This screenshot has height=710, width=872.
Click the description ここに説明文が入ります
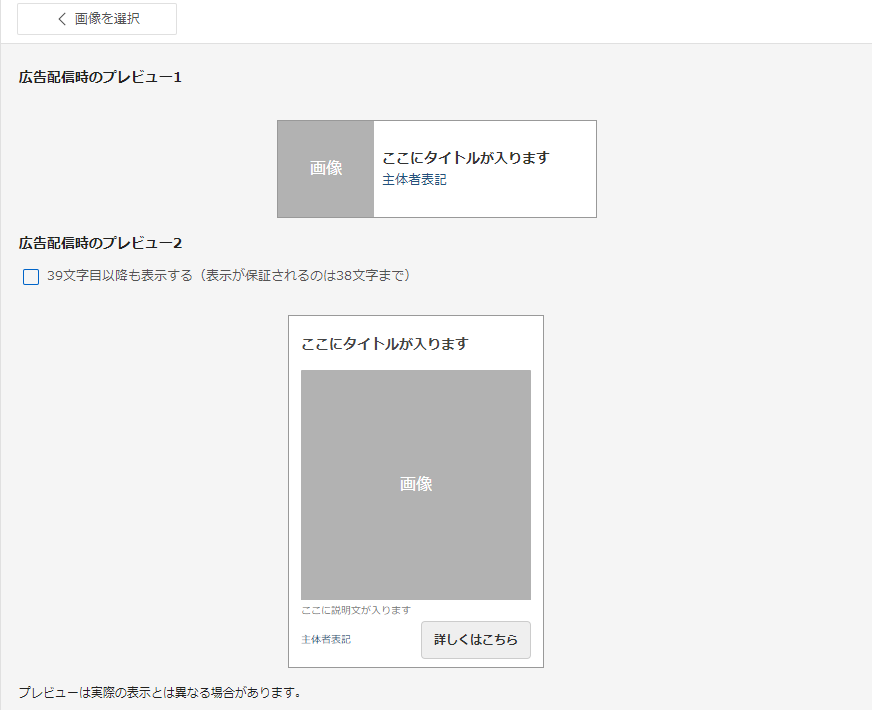click(356, 610)
